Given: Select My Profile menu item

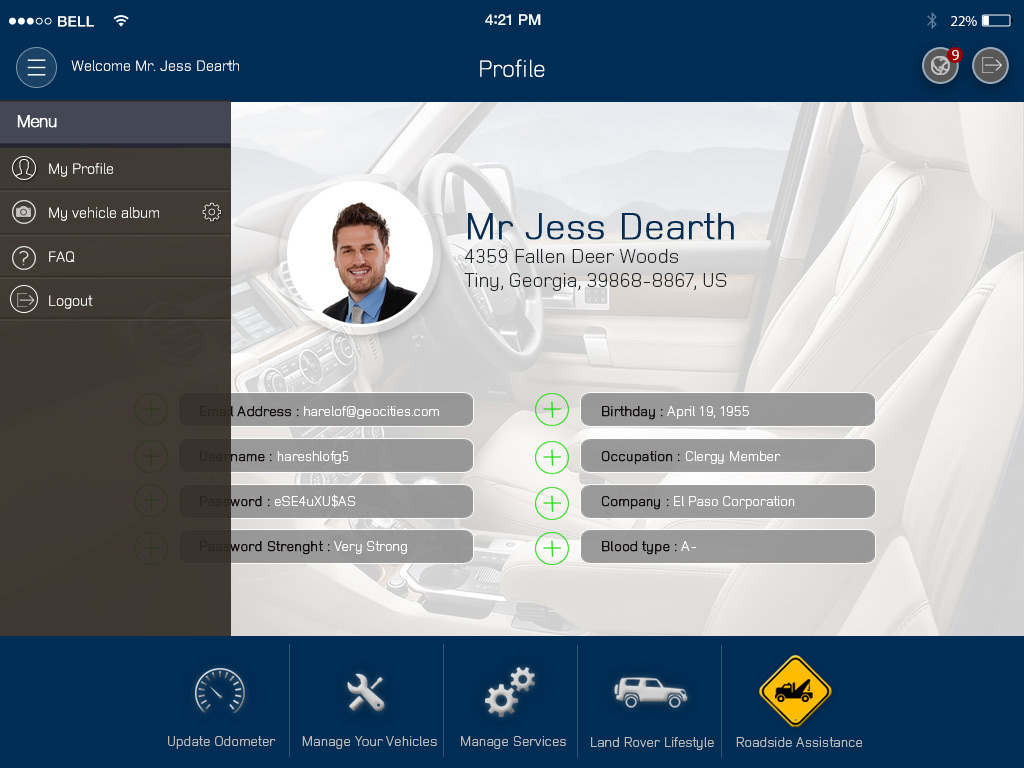Looking at the screenshot, I should [115, 169].
